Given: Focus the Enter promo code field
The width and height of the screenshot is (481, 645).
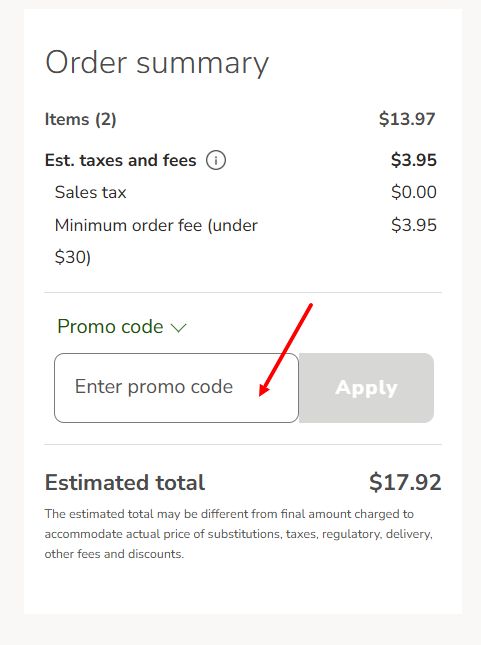Looking at the screenshot, I should pos(176,387).
